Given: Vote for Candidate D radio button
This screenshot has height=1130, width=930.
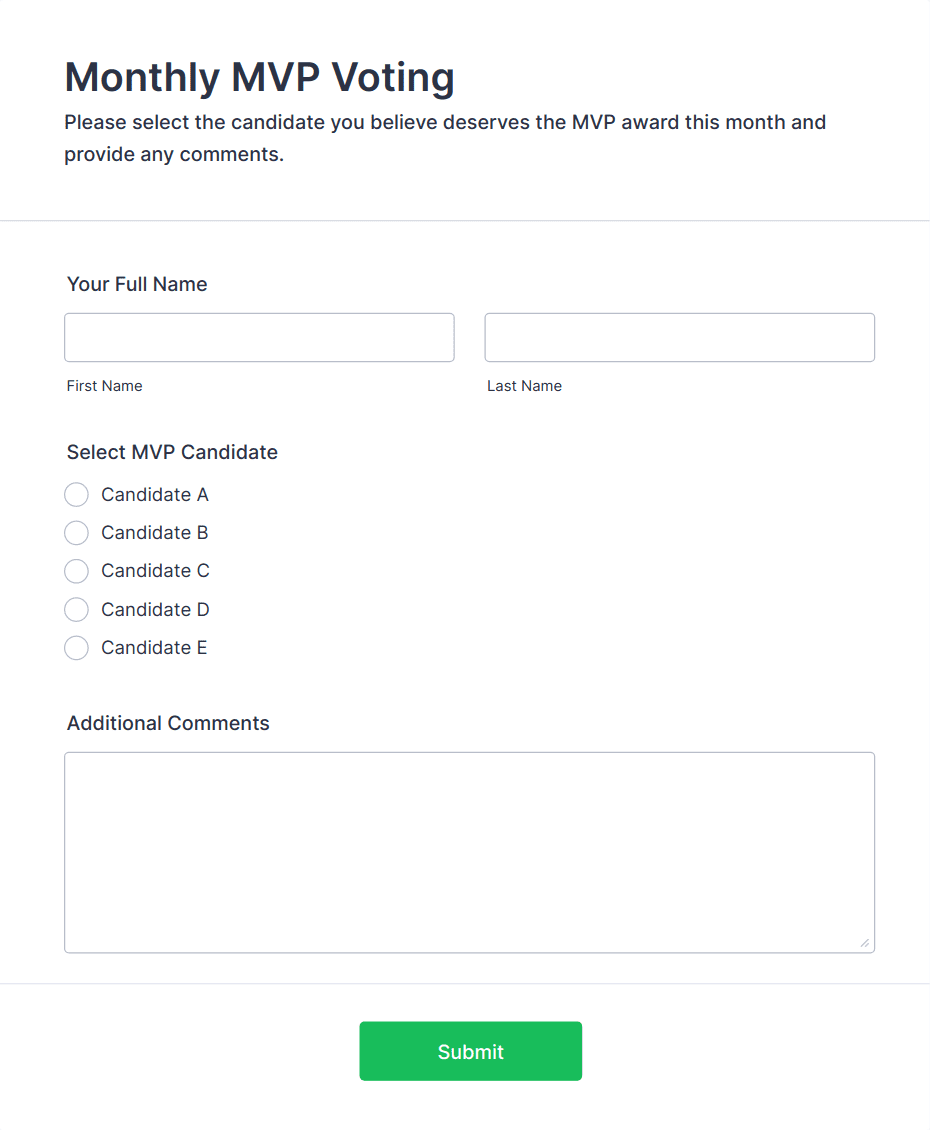Looking at the screenshot, I should [77, 610].
